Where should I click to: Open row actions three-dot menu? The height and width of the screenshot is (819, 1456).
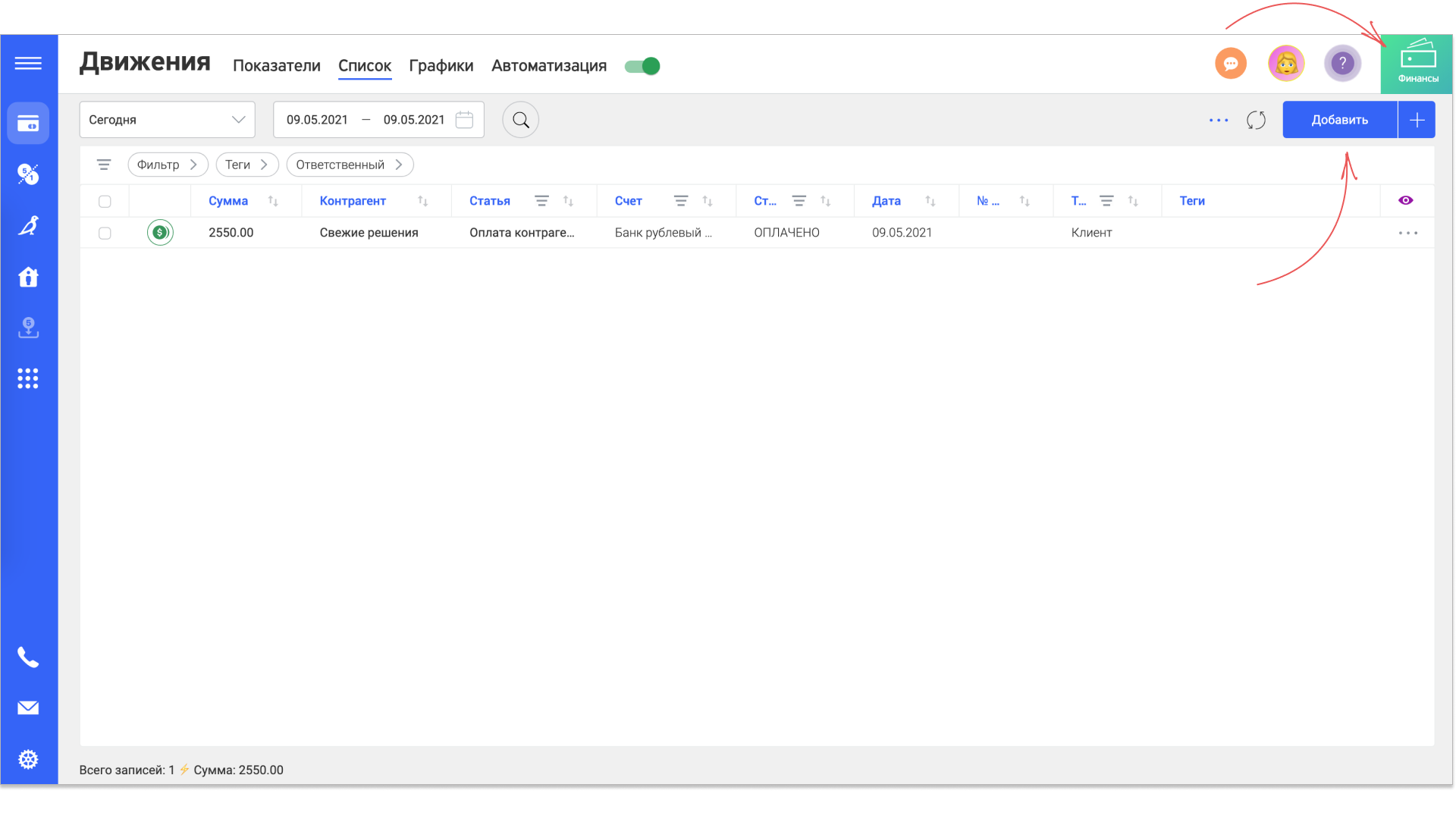pos(1408,233)
